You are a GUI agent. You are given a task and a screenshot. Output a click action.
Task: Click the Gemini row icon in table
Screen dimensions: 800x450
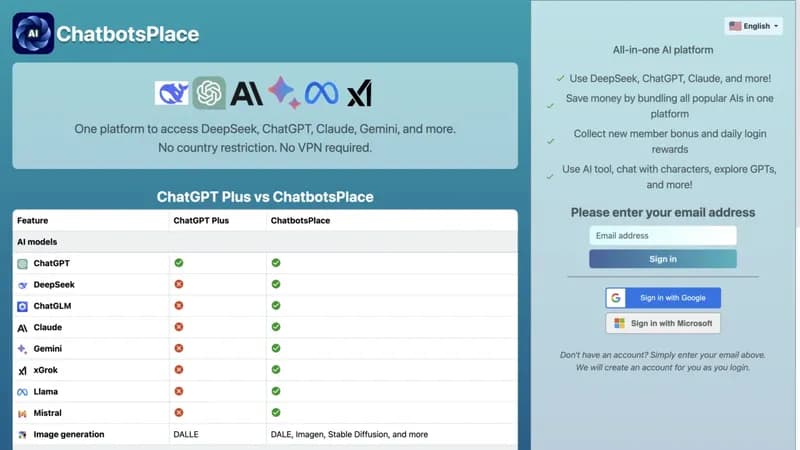click(x=22, y=349)
